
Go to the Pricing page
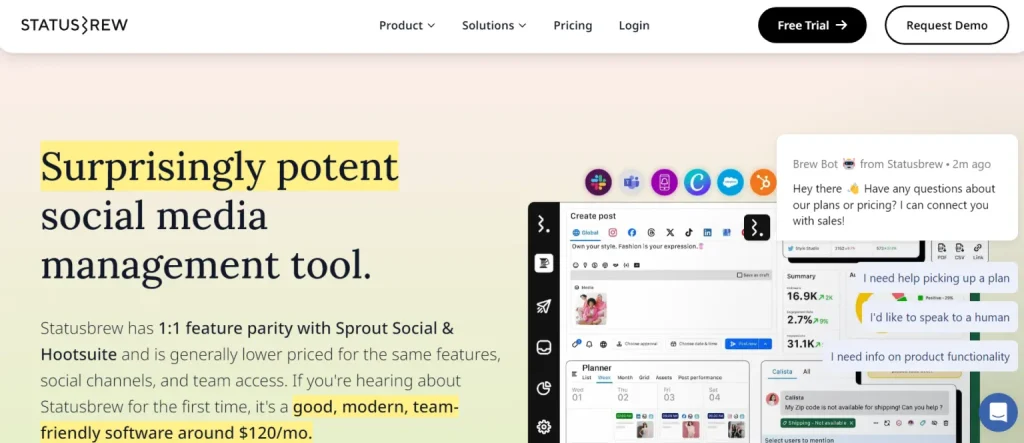pos(573,25)
